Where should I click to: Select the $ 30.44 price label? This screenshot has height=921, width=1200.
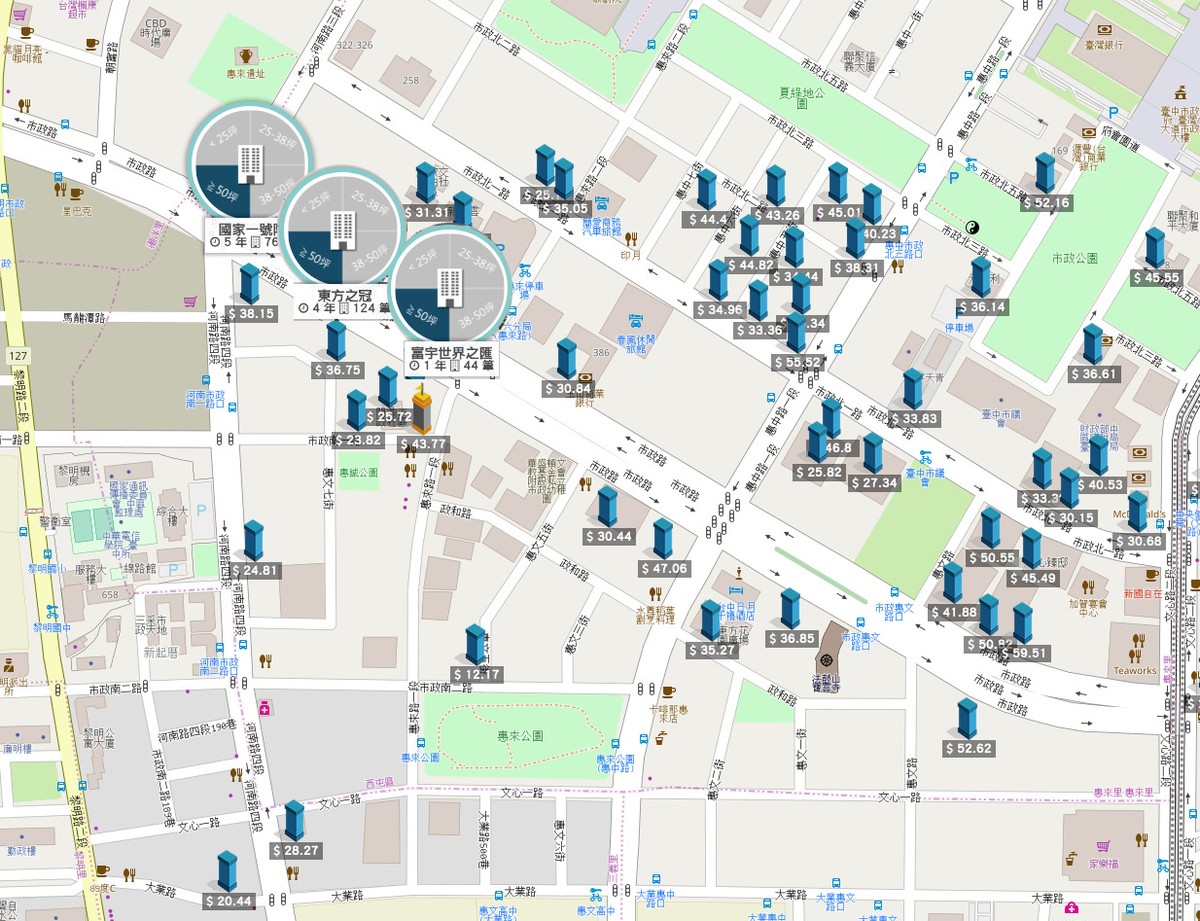coord(609,536)
